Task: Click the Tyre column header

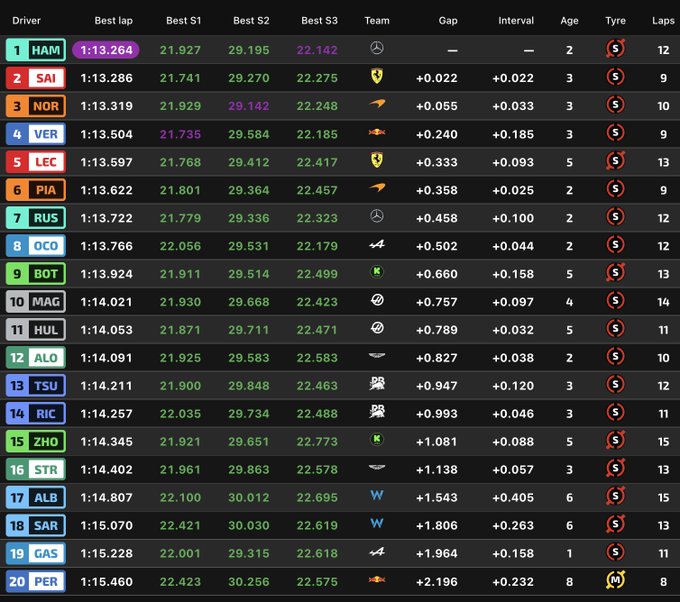Action: click(615, 20)
